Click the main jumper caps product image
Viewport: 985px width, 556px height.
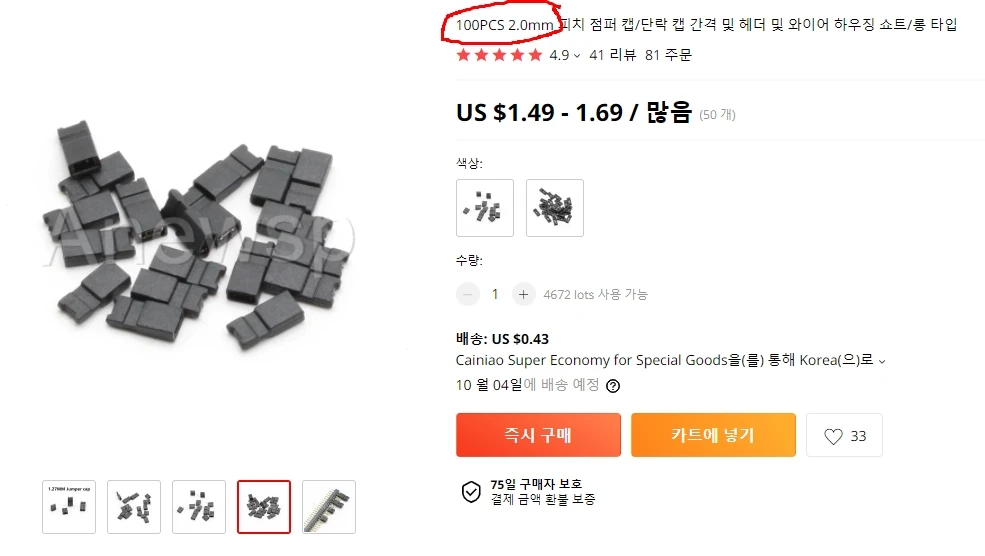197,237
